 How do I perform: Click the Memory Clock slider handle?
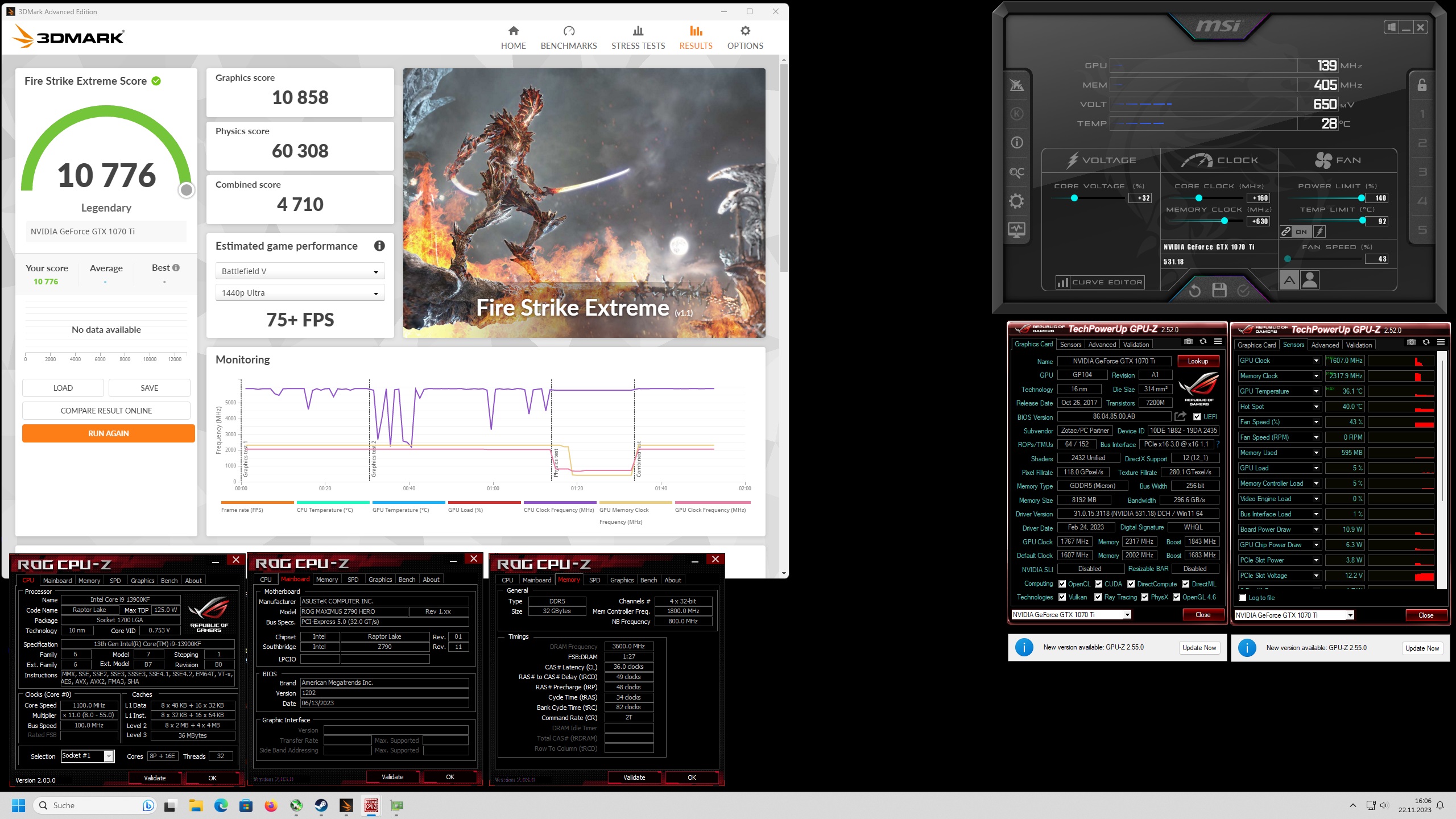click(x=1225, y=221)
